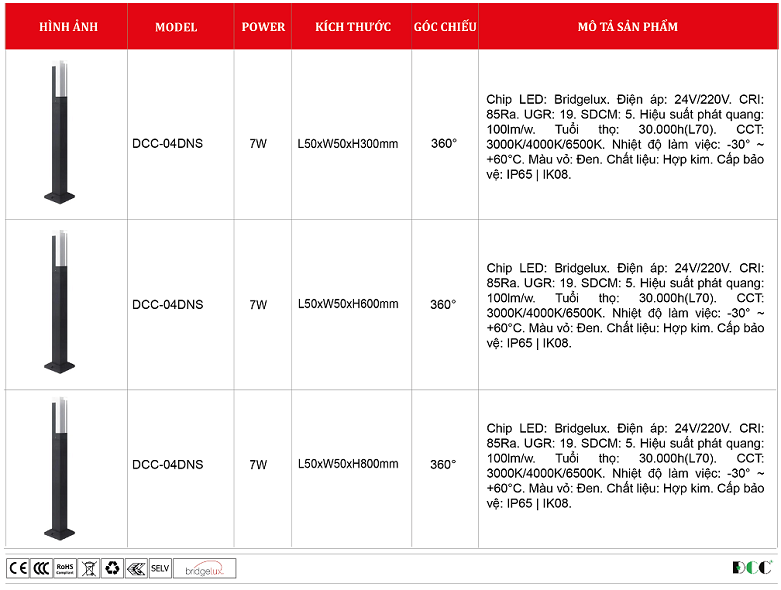Click the GÓC CHIẾU column header
This screenshot has width=781, height=590.
tap(445, 27)
